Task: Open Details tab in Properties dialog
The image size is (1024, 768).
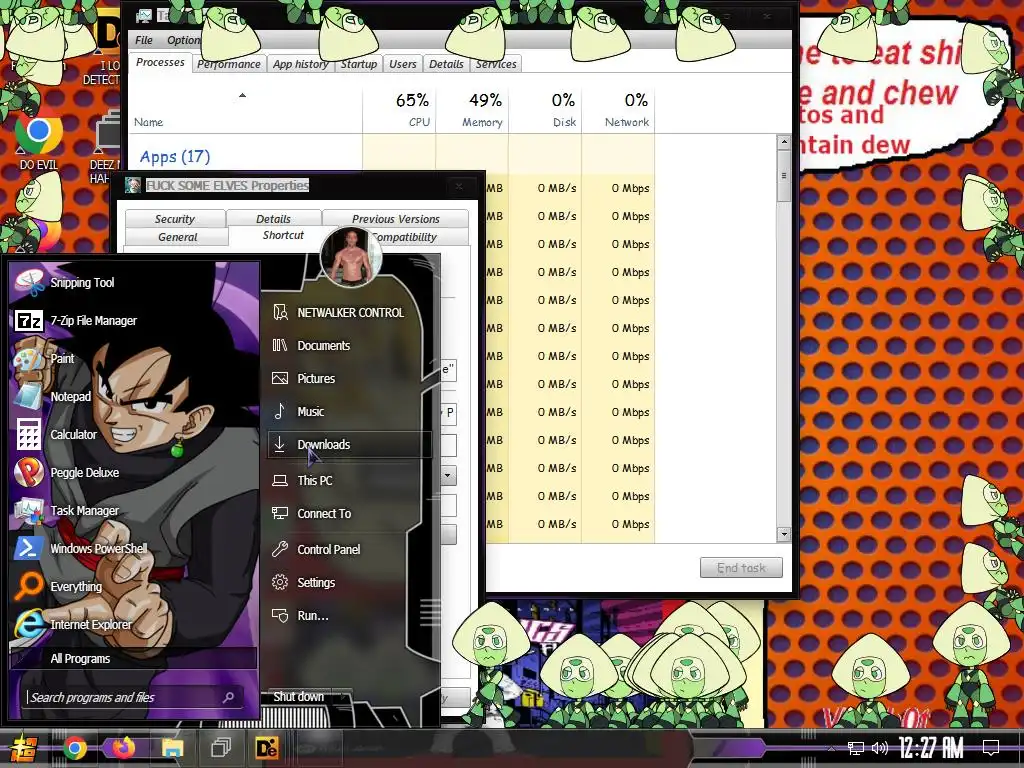Action: (x=273, y=219)
